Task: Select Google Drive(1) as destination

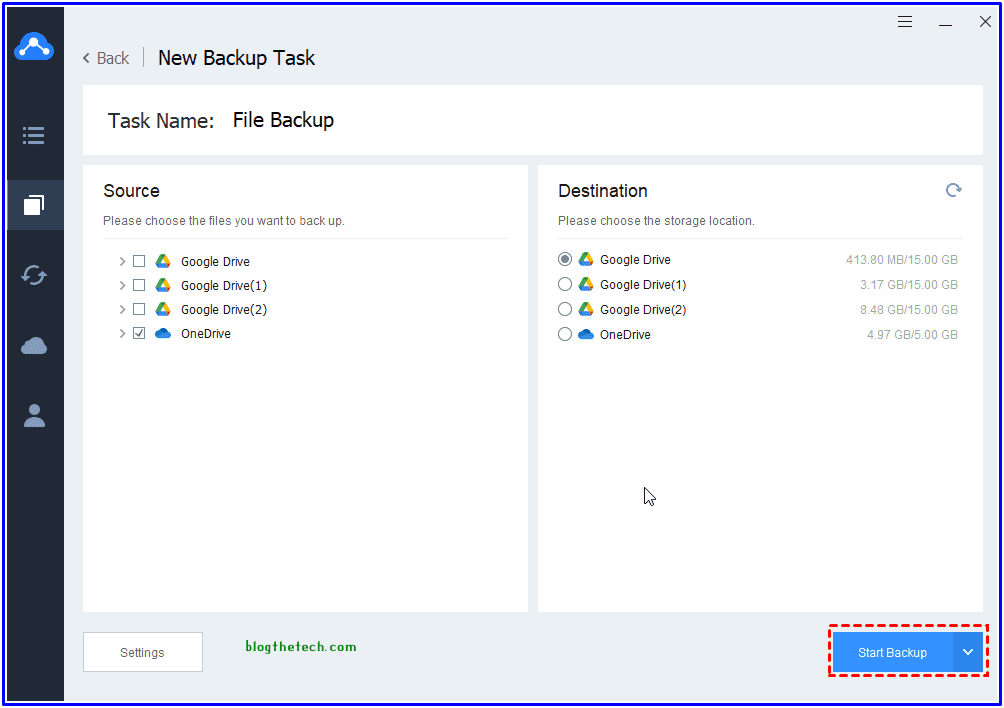Action: tap(565, 285)
